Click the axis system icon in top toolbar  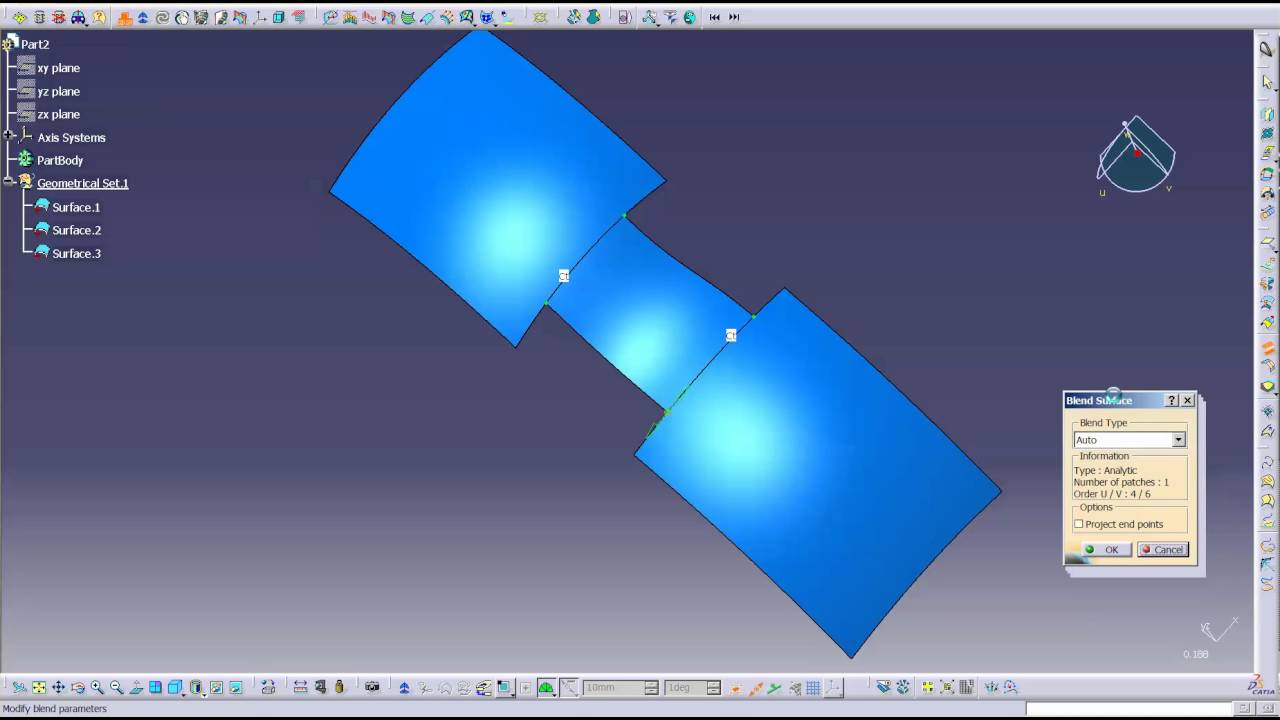[258, 17]
